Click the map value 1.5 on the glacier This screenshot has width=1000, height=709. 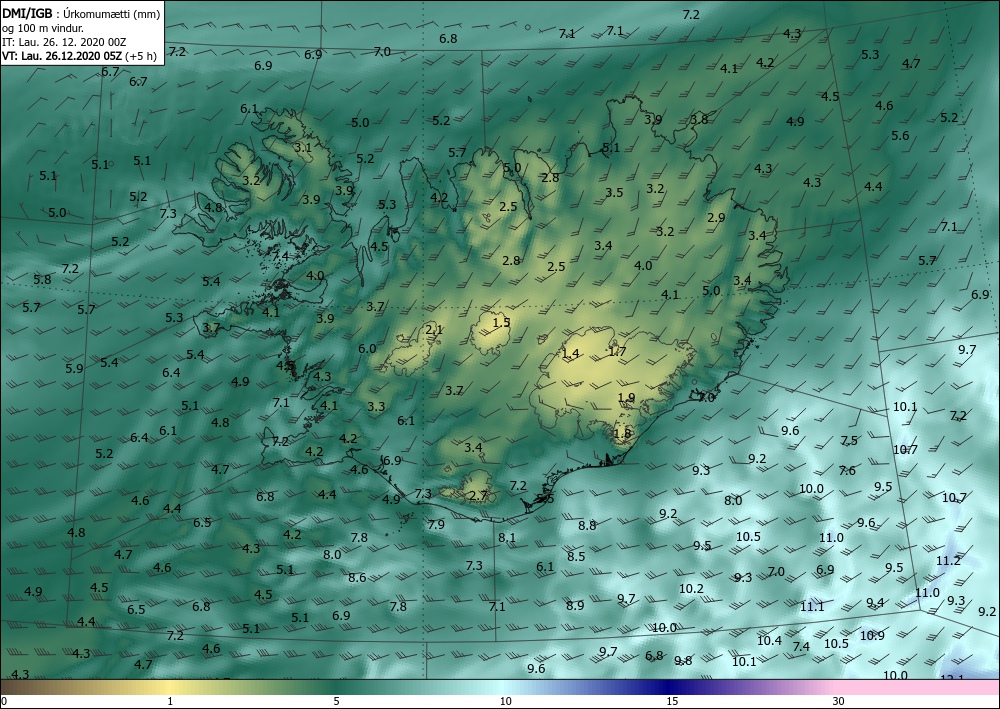(x=502, y=323)
